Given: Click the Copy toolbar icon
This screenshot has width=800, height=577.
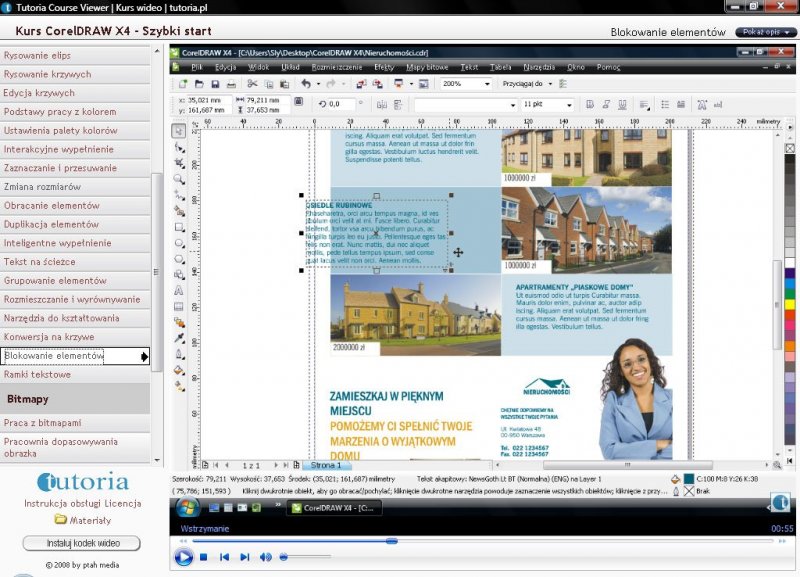Looking at the screenshot, I should click(x=268, y=84).
